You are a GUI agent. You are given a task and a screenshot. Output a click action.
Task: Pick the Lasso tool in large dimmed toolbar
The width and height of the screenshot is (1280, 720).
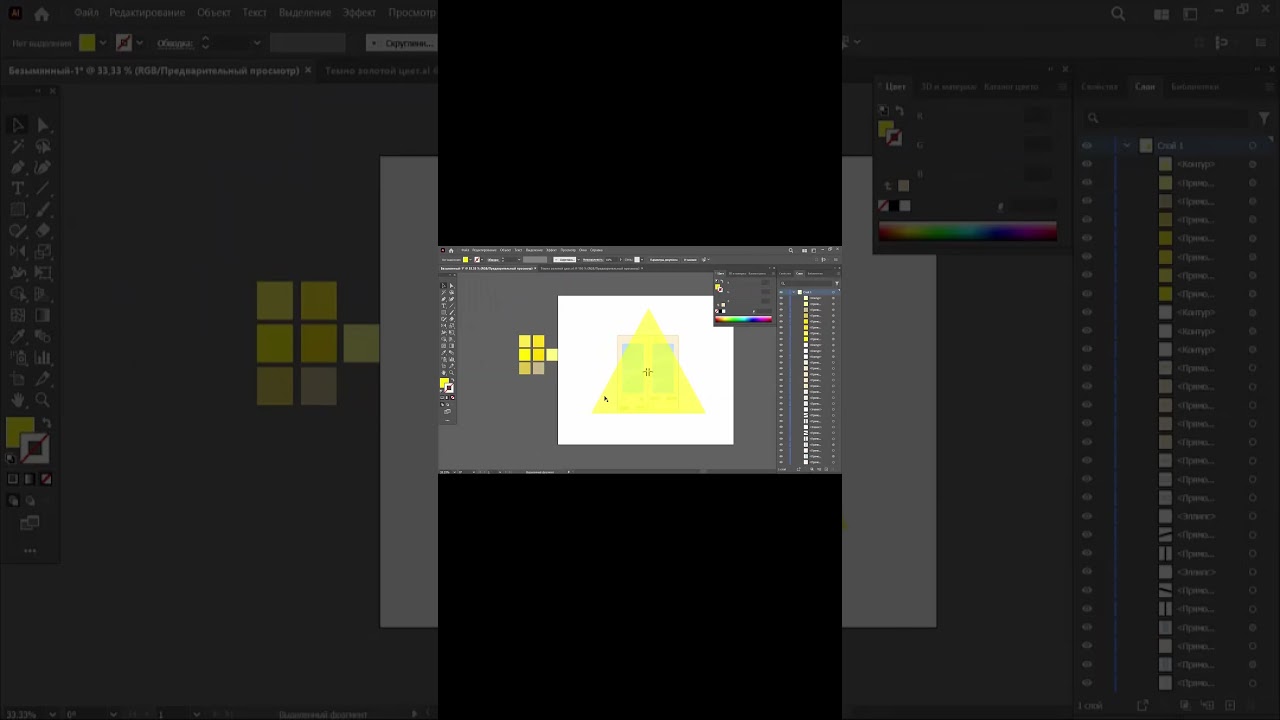[43, 146]
